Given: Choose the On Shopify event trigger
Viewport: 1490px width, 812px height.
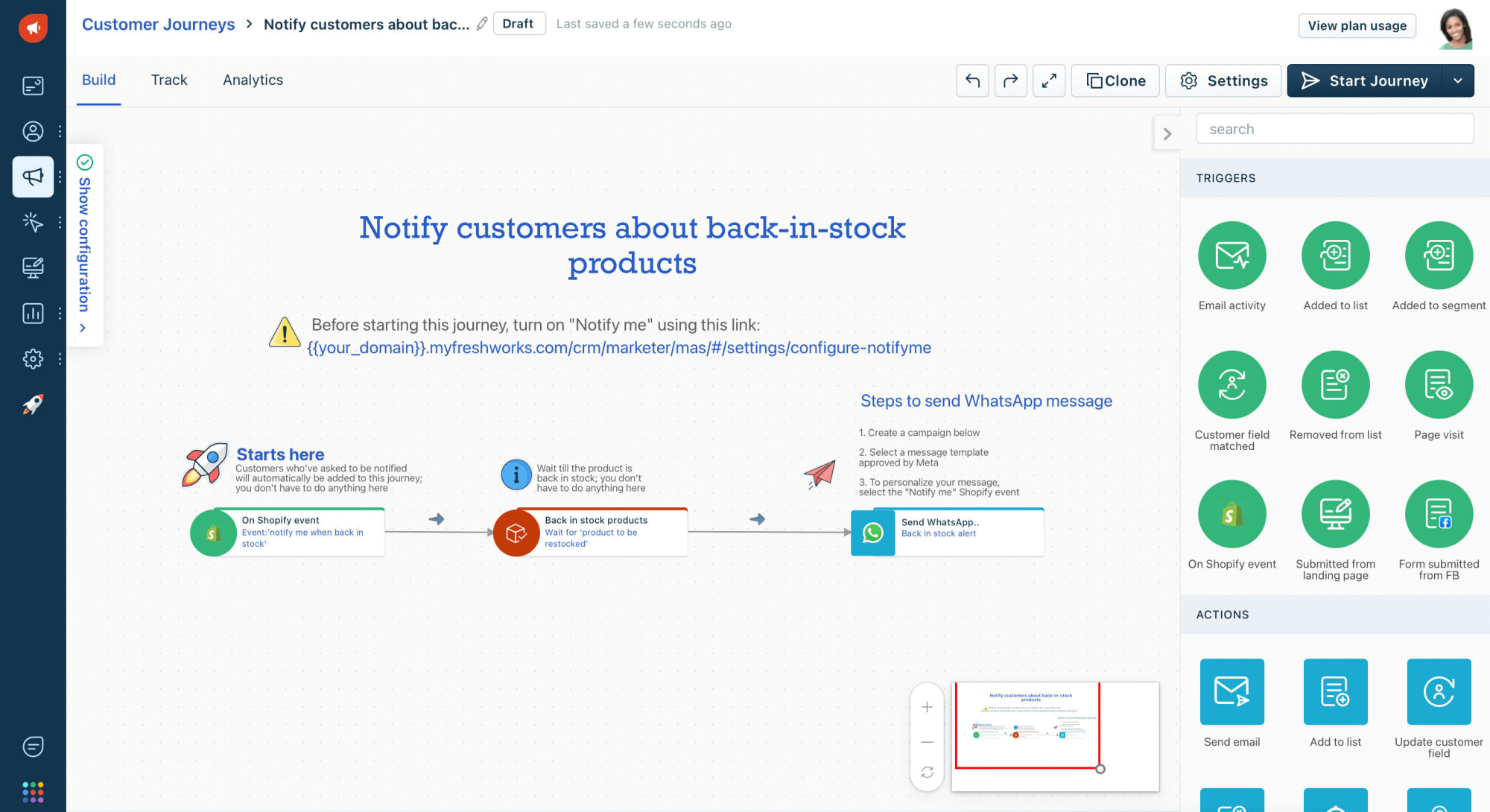Looking at the screenshot, I should [x=1231, y=513].
